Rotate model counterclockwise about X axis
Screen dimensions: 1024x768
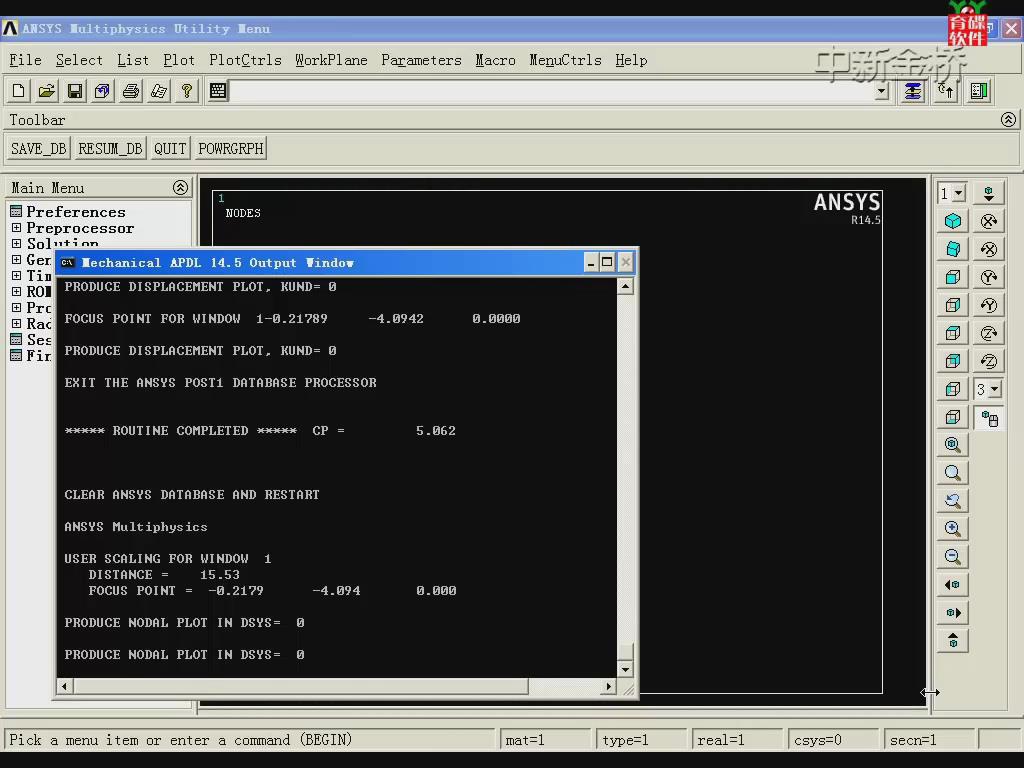tap(989, 249)
